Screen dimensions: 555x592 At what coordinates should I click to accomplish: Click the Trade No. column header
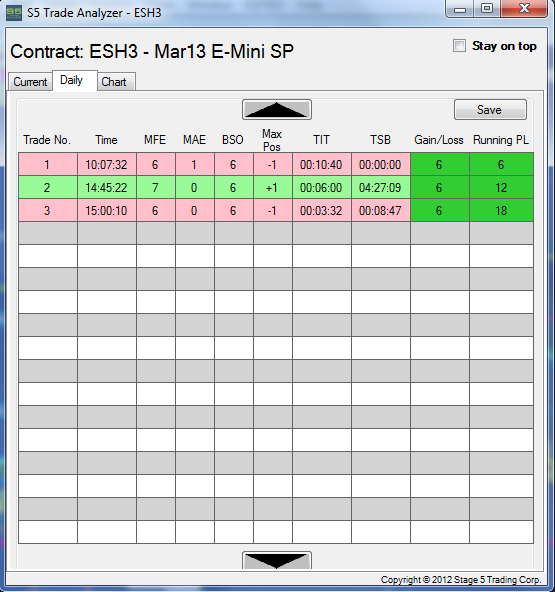point(47,140)
